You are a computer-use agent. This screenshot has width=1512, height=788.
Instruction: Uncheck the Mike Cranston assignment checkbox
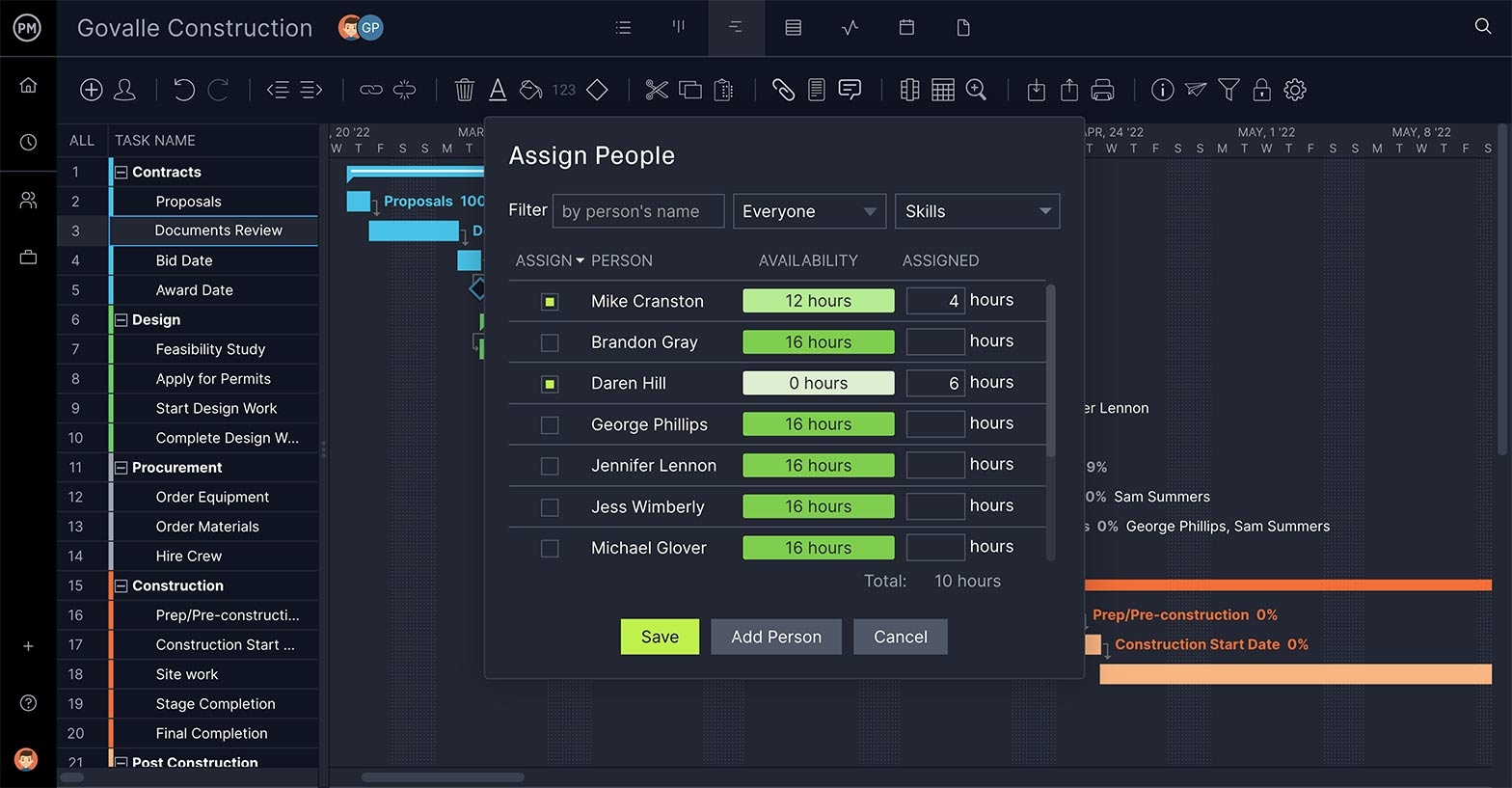tap(550, 302)
